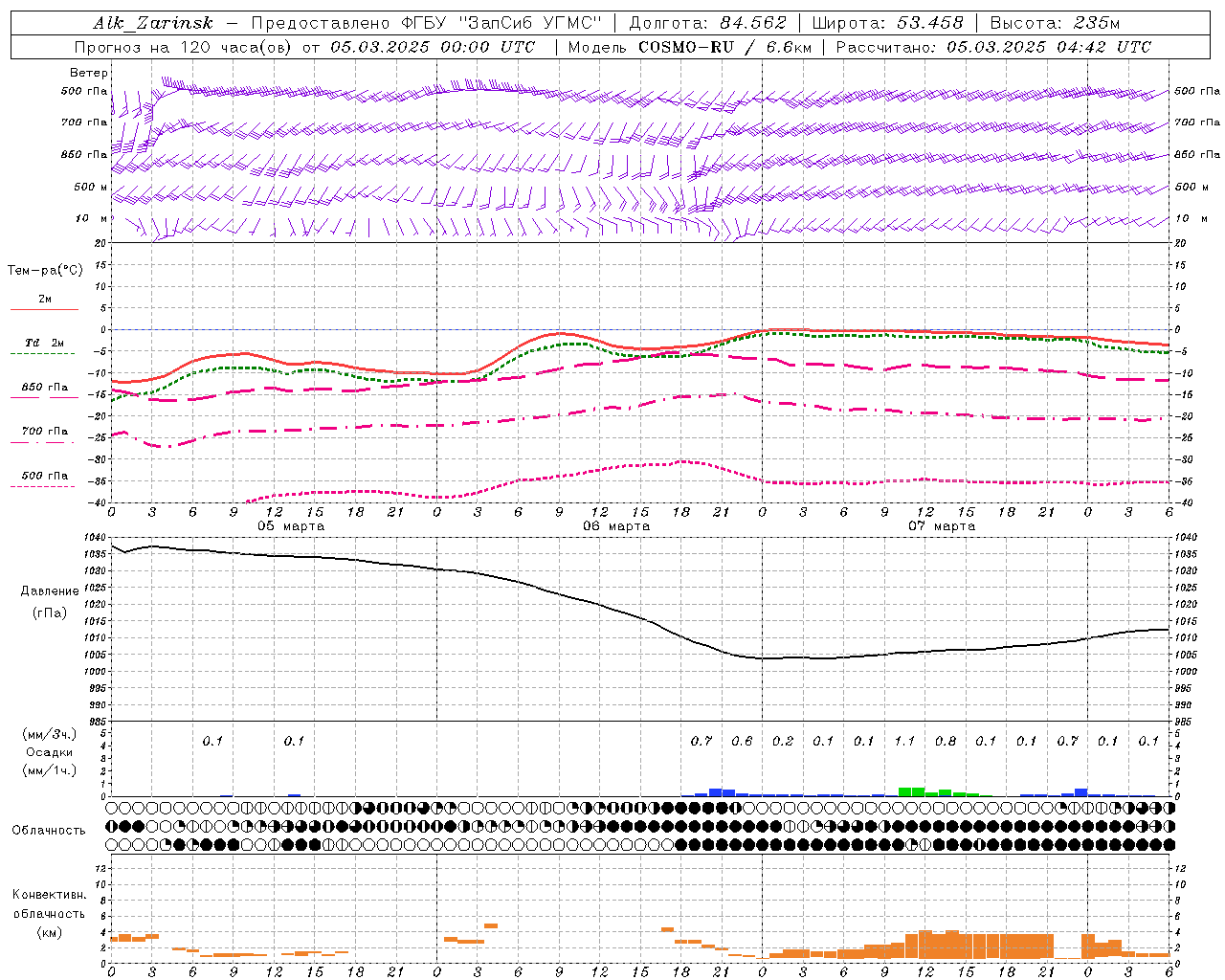The image size is (1225, 980).
Task: Click the Широта: 53.458 value
Action: pyautogui.click(x=887, y=23)
